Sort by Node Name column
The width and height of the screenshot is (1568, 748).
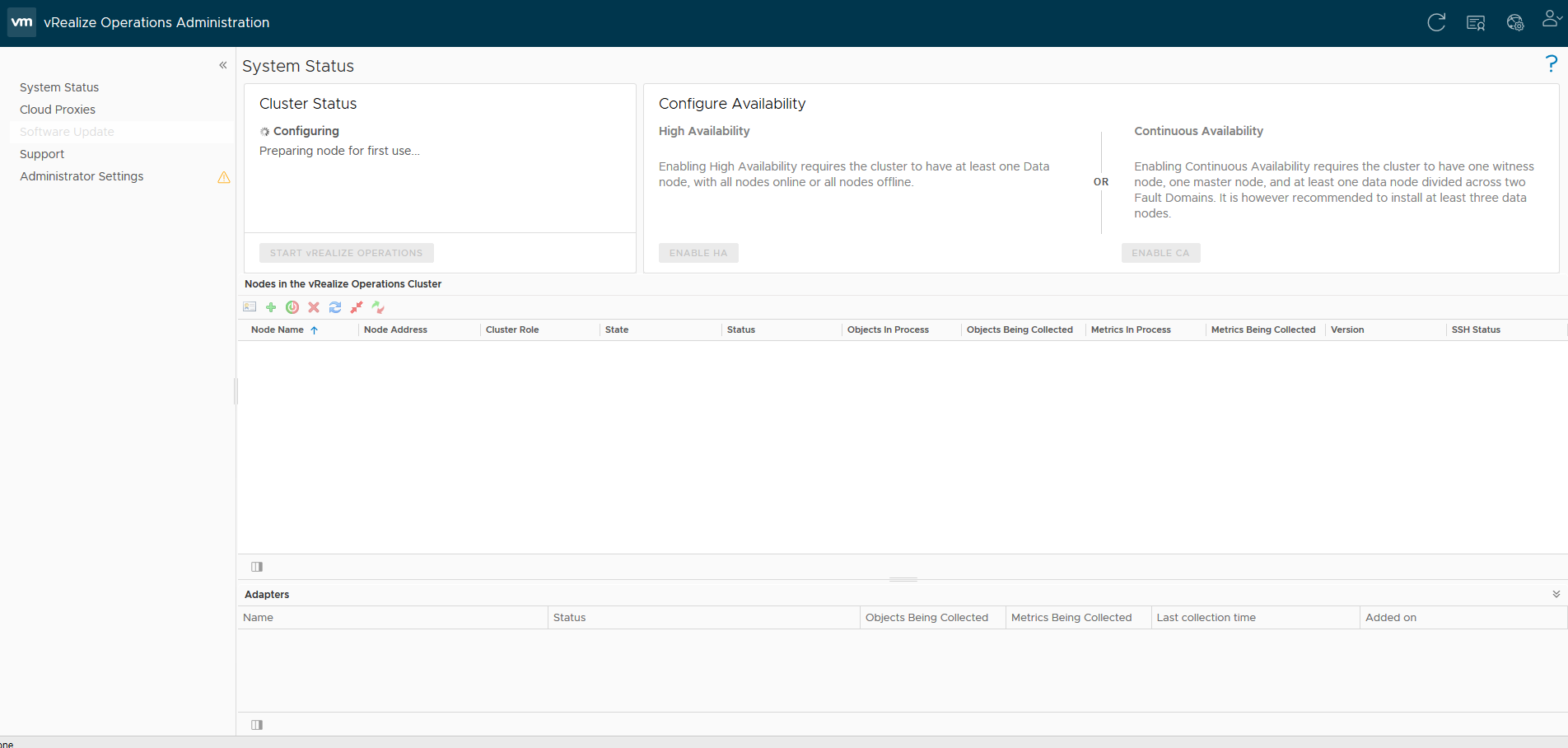(278, 330)
